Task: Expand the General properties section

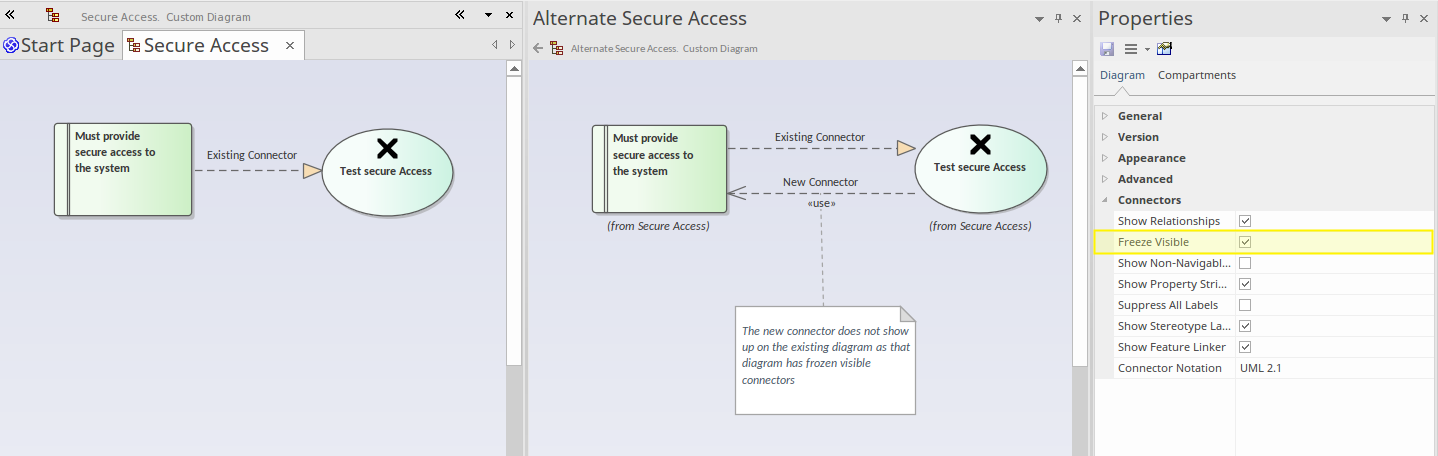Action: [x=1105, y=116]
